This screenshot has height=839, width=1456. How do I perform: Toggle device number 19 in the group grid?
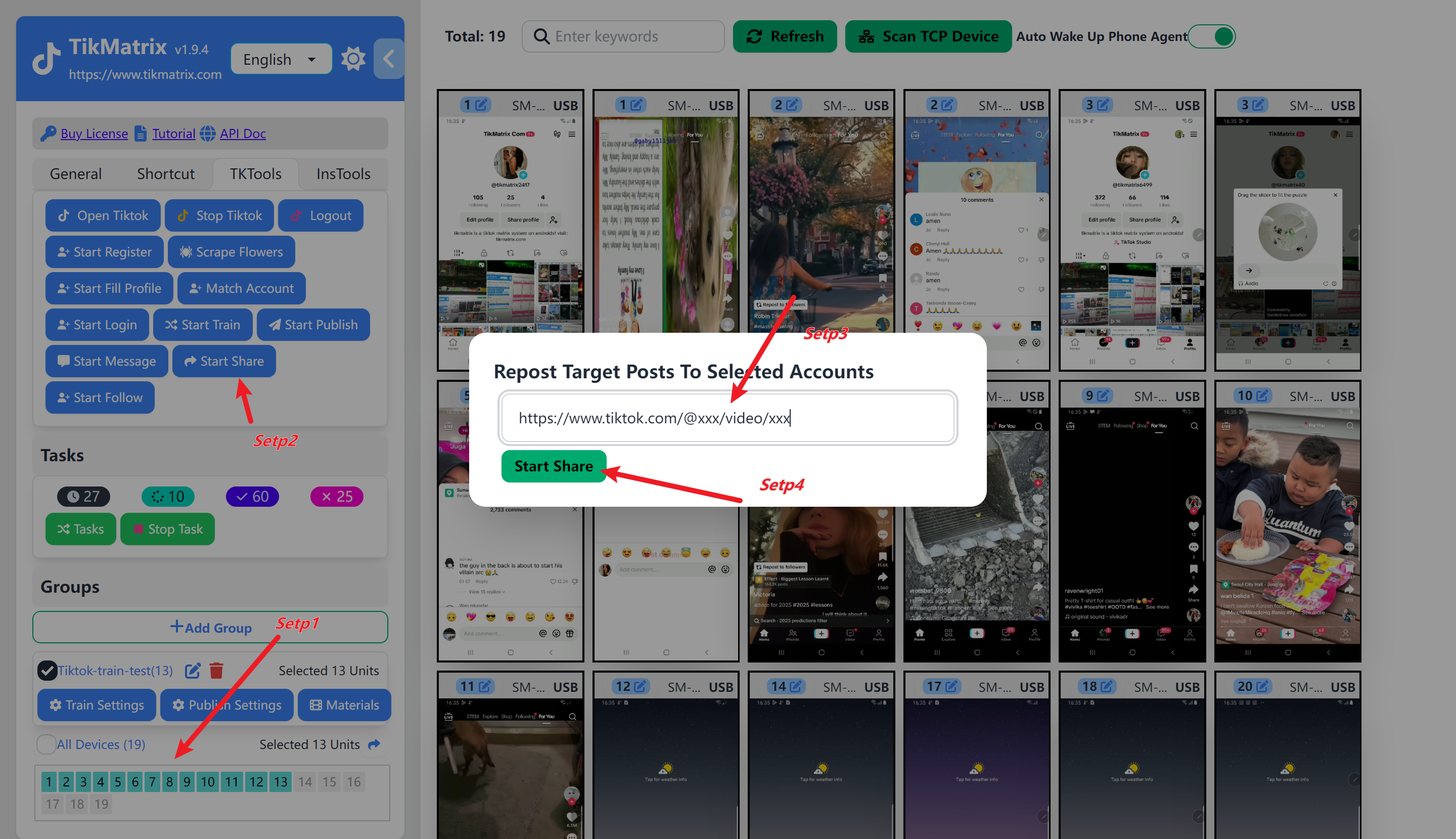[x=102, y=804]
